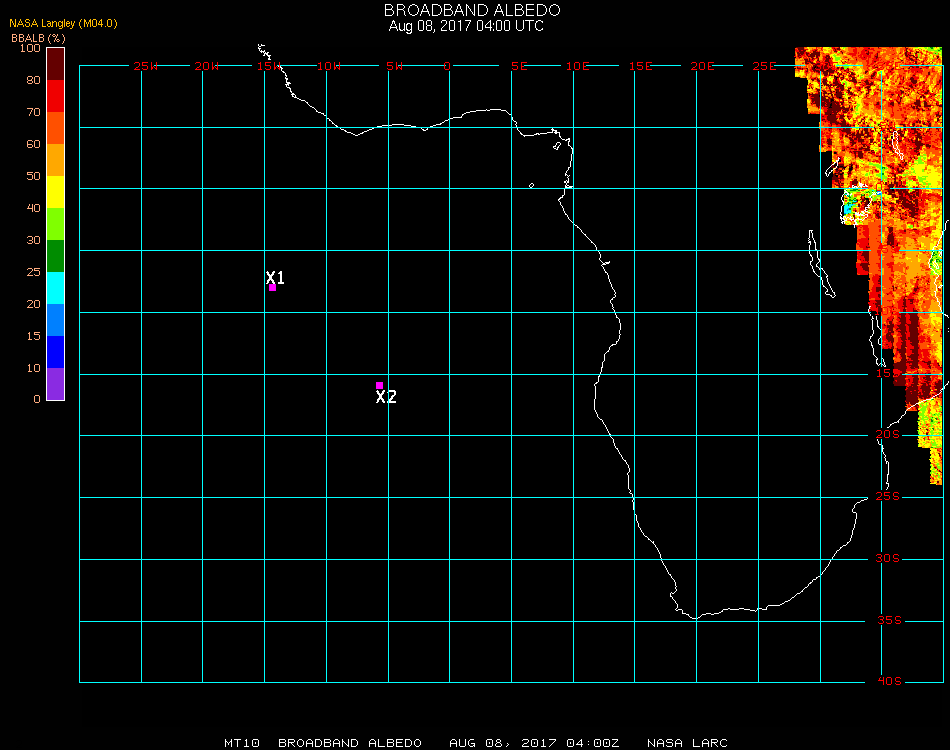This screenshot has width=950, height=750.
Task: Click the 'NASA Langley (M04.0)' label
Action: [x=63, y=24]
